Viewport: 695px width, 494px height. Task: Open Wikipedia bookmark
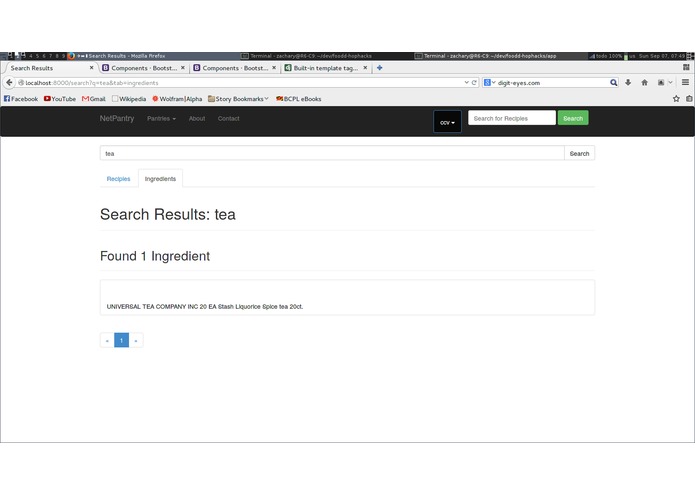tap(129, 99)
